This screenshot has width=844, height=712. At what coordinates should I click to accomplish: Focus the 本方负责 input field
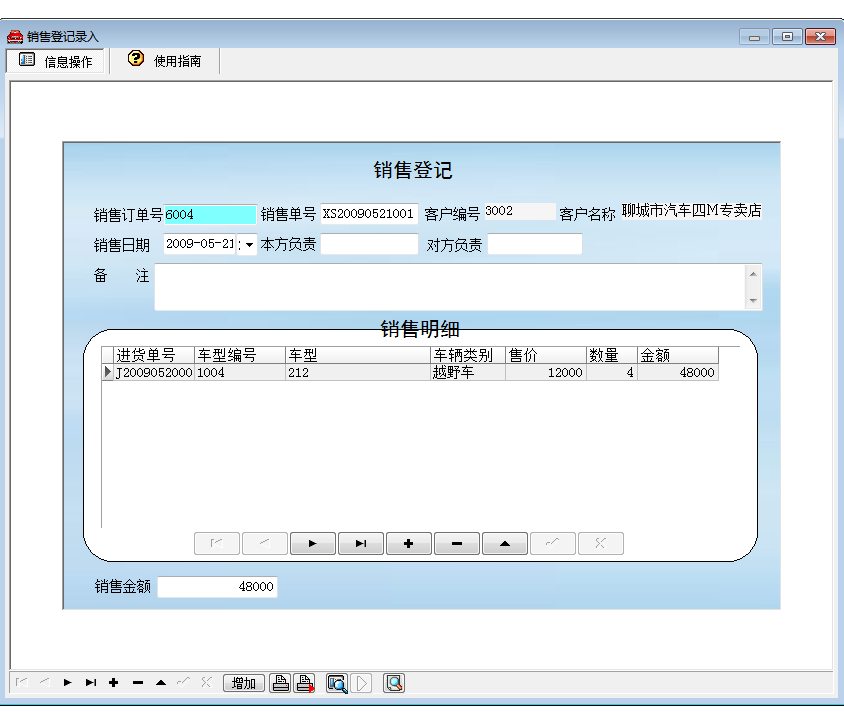pos(369,244)
